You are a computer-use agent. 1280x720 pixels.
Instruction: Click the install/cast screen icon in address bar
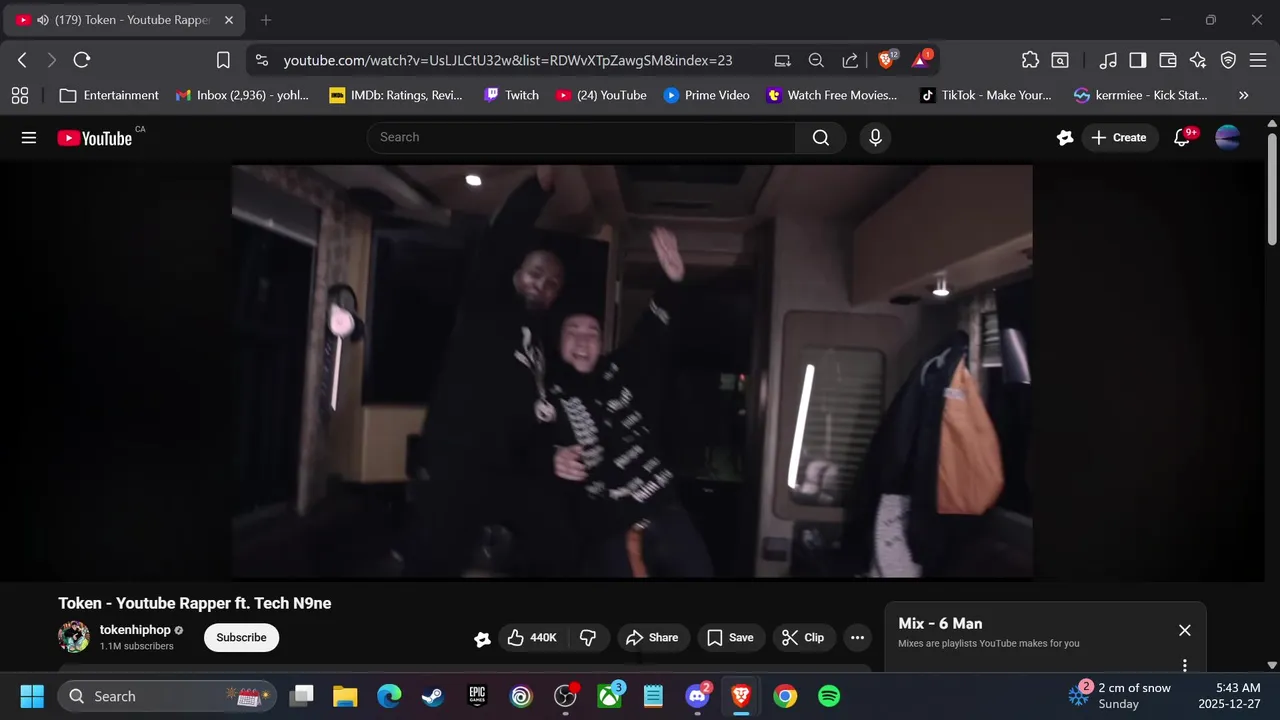[782, 60]
